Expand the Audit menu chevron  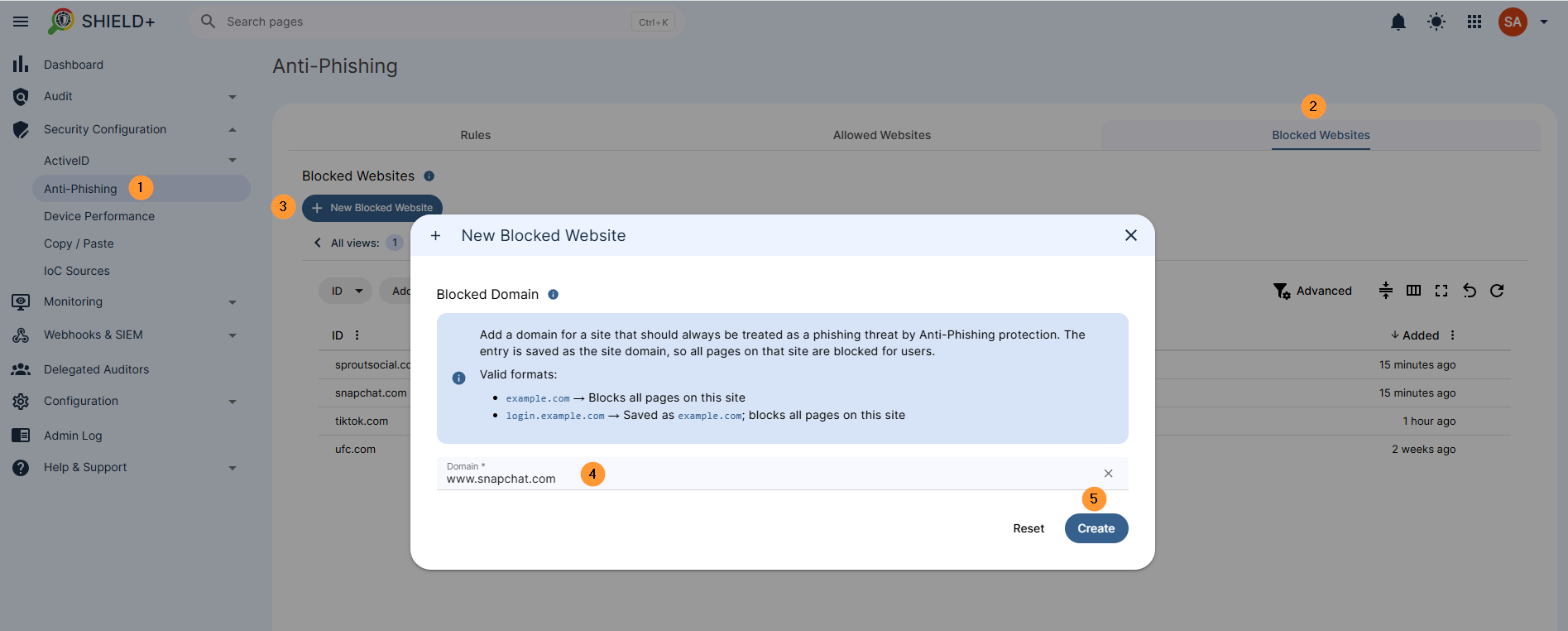233,97
